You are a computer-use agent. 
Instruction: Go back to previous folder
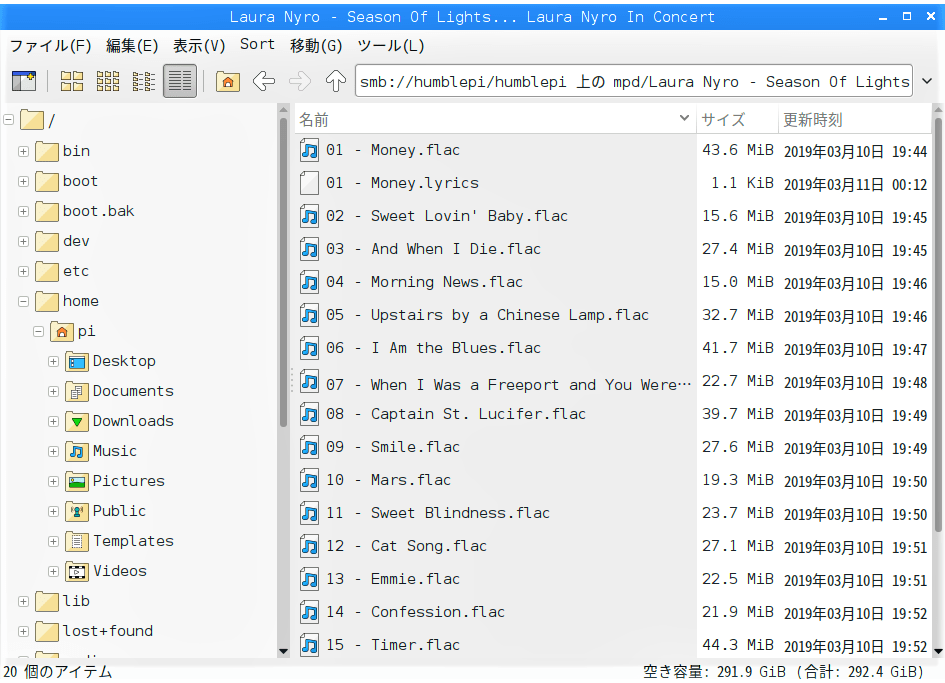pos(264,81)
